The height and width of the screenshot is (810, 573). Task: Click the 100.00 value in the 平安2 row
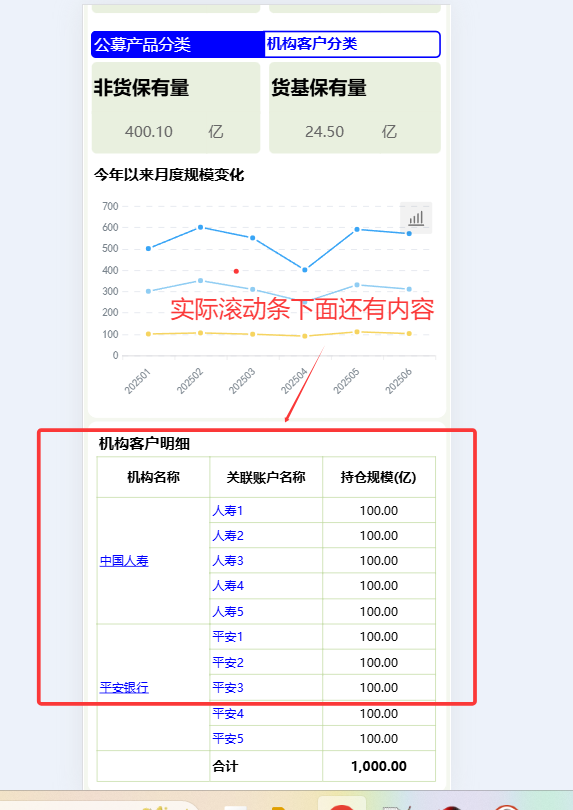[x=379, y=662]
